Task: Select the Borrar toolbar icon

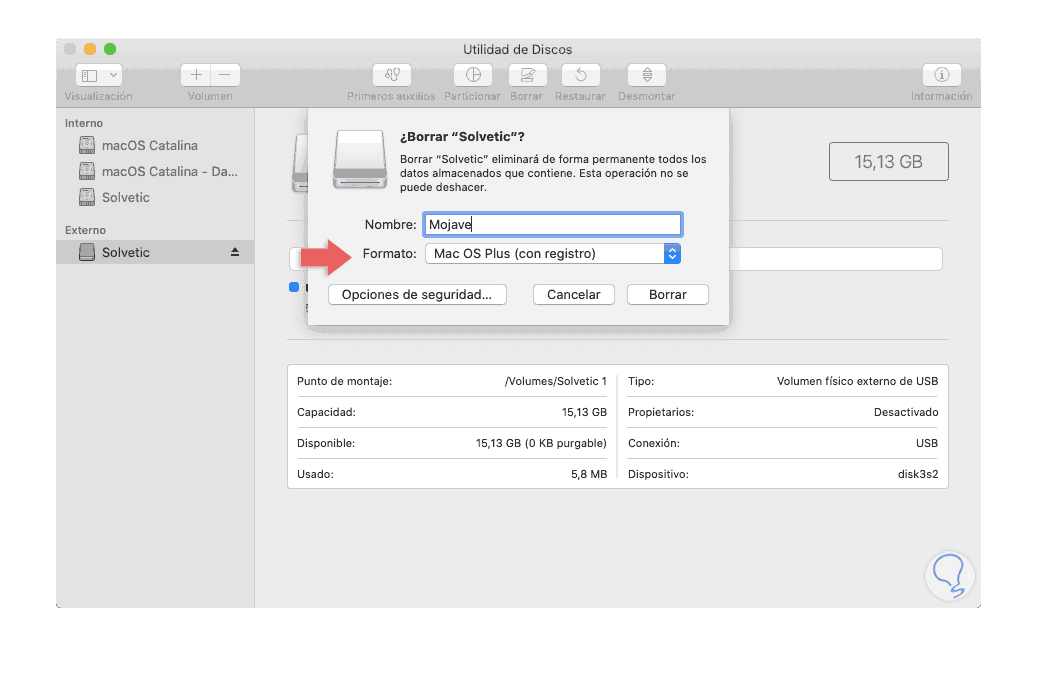Action: click(x=527, y=75)
